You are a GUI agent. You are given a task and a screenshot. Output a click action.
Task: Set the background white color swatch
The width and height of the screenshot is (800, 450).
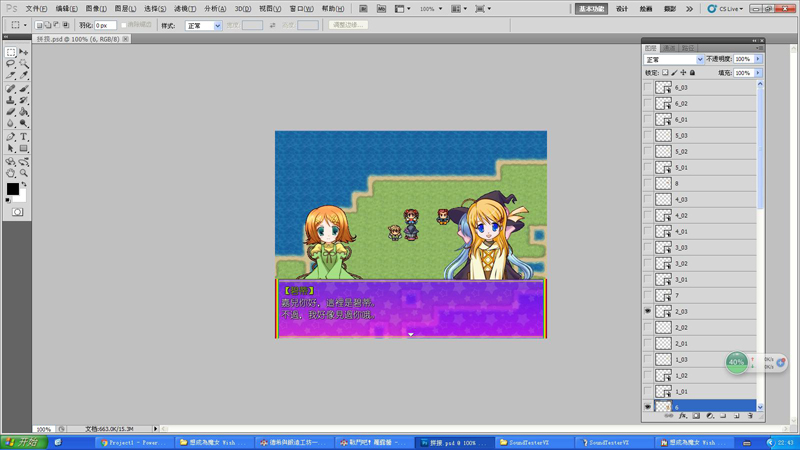[x=22, y=197]
